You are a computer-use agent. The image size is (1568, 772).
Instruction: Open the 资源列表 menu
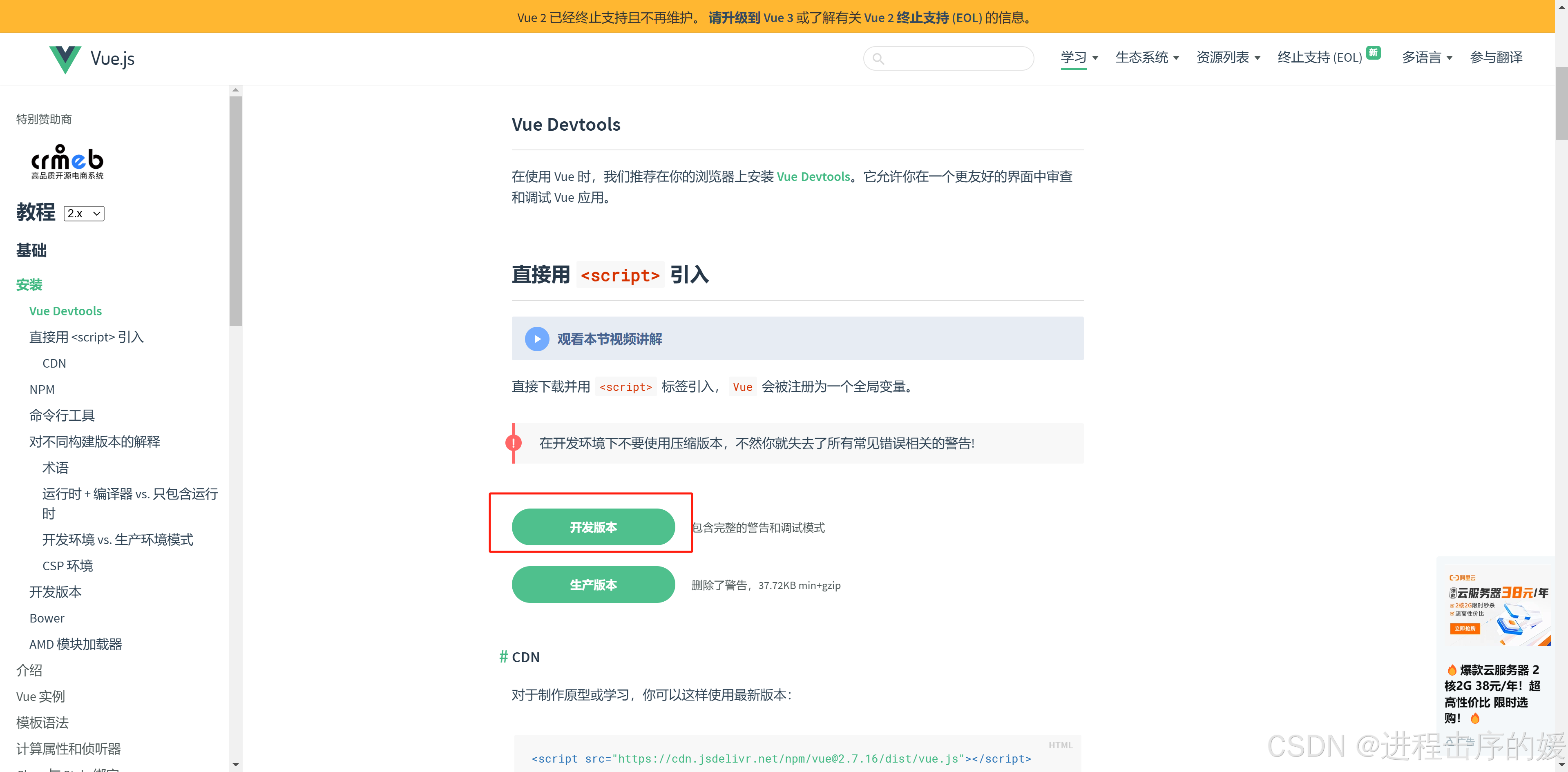point(1228,58)
